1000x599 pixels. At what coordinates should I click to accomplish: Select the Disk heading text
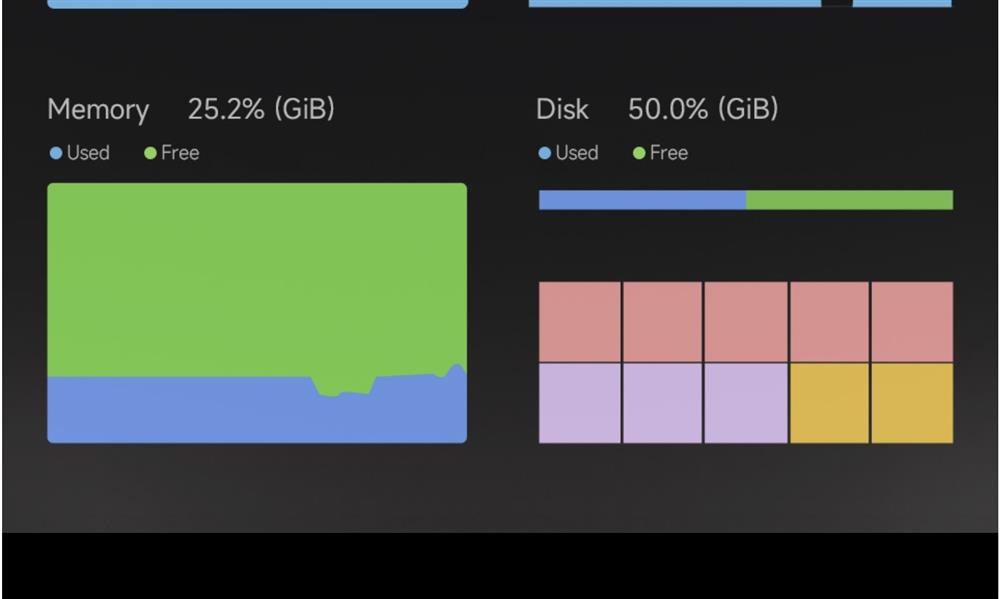tap(562, 109)
